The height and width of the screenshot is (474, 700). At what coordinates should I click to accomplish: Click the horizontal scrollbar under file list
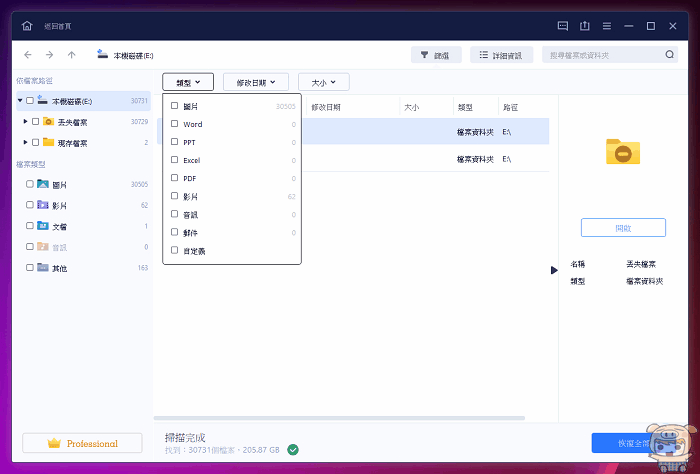(339, 418)
